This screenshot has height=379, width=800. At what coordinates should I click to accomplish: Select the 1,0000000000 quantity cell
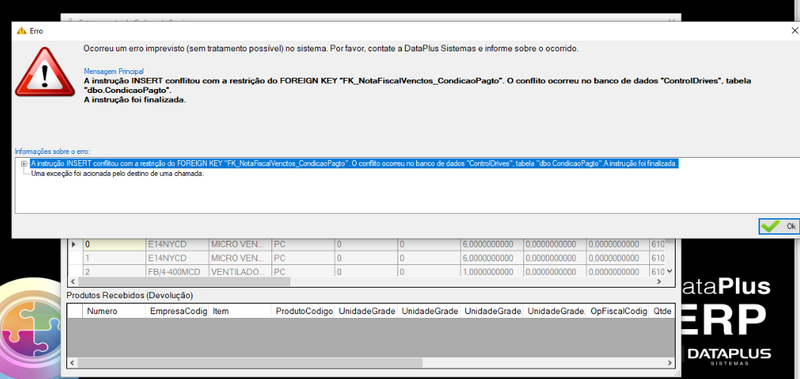(x=491, y=271)
